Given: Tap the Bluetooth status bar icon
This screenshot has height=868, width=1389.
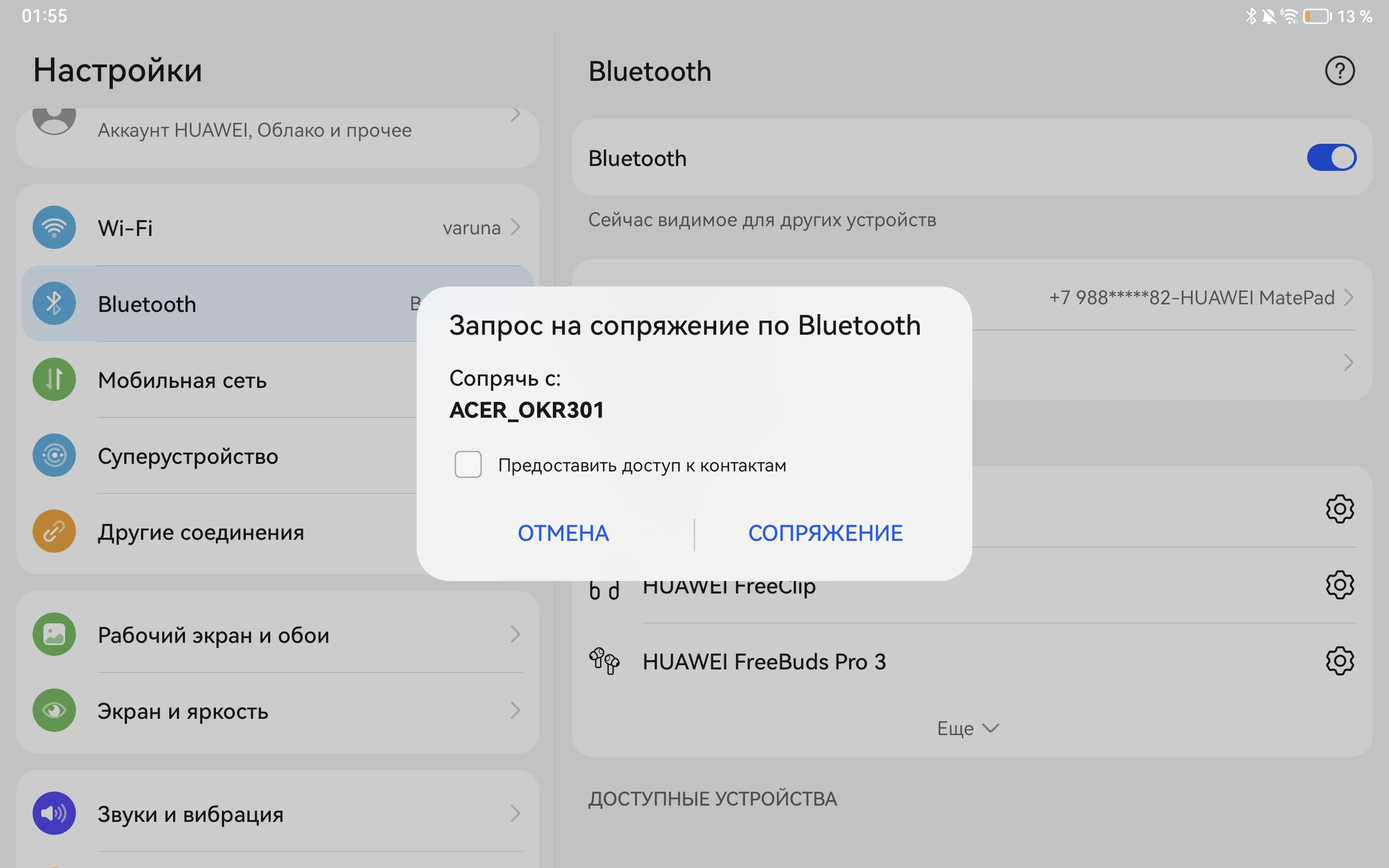Looking at the screenshot, I should pyautogui.click(x=1251, y=16).
